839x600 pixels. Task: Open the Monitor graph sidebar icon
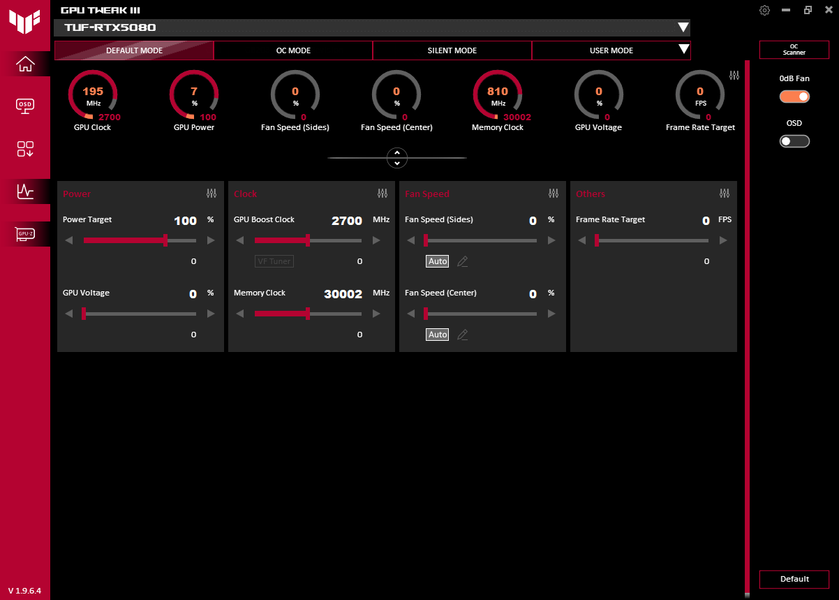25,191
